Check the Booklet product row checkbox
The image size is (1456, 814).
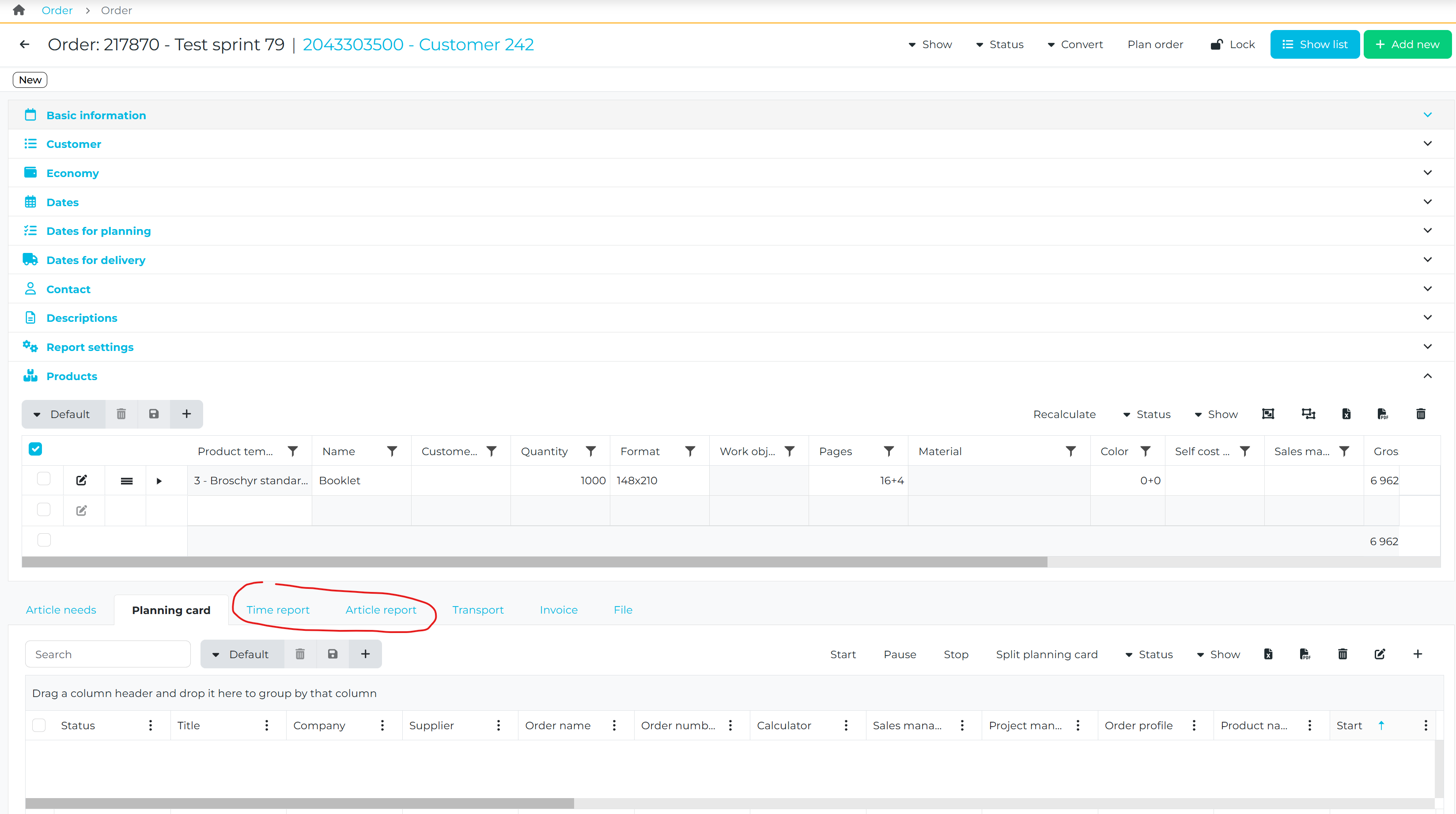coord(44,479)
